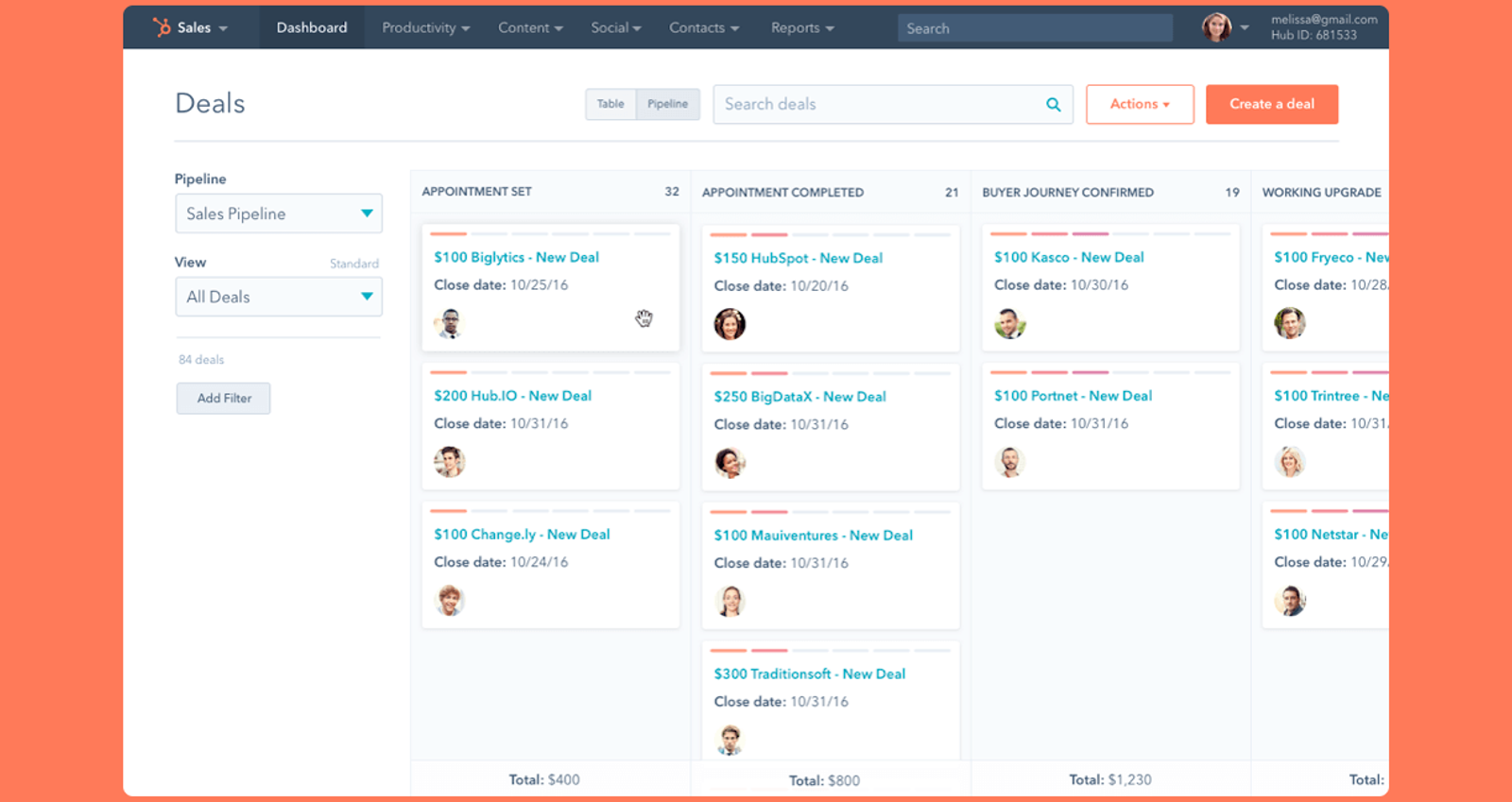
Task: Click Close date 10/25/16 on Biglytics card
Action: (501, 284)
